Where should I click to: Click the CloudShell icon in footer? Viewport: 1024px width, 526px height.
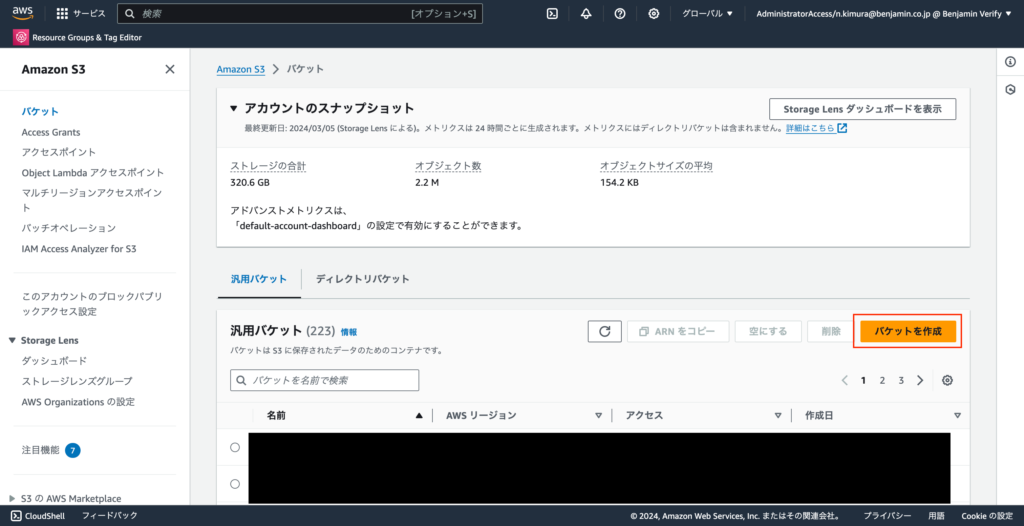click(x=16, y=516)
